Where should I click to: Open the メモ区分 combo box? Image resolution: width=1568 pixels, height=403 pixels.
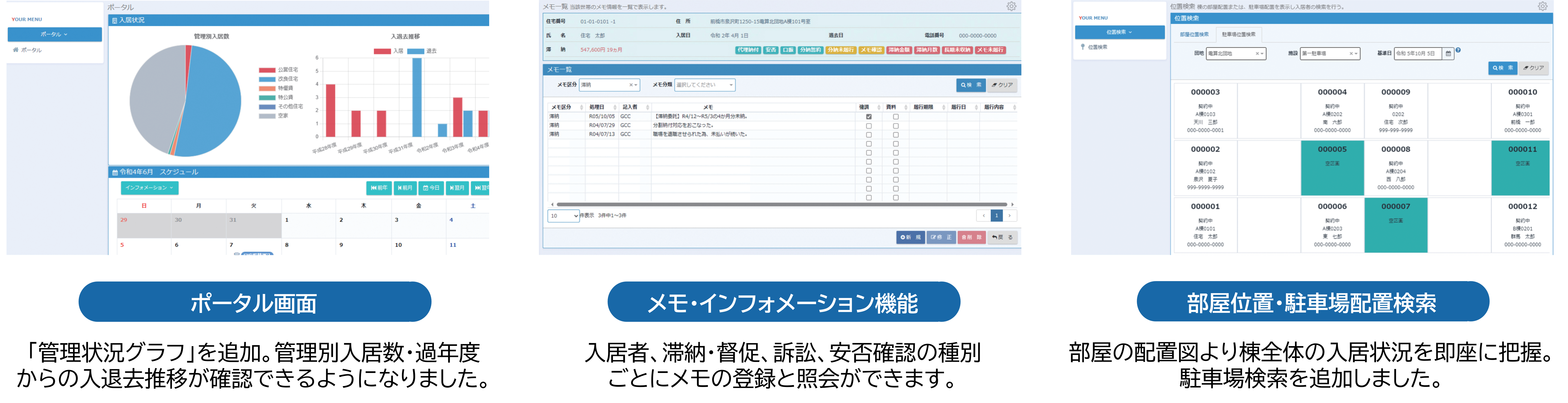pyautogui.click(x=609, y=85)
